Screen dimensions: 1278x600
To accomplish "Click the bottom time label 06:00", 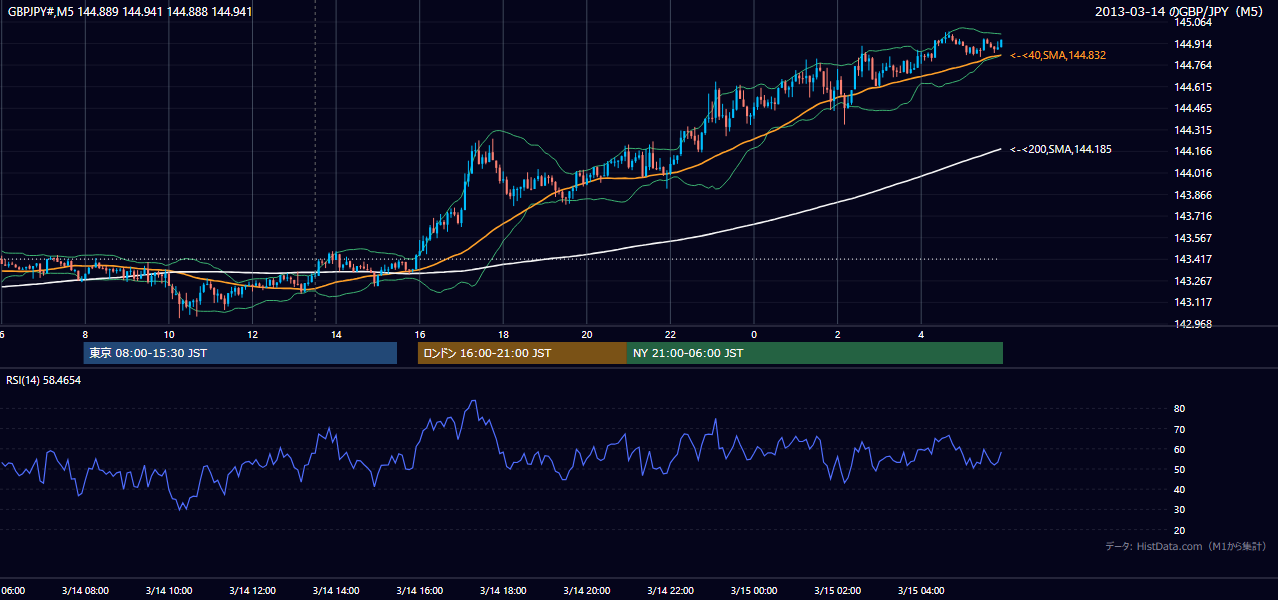I will 12,590.
